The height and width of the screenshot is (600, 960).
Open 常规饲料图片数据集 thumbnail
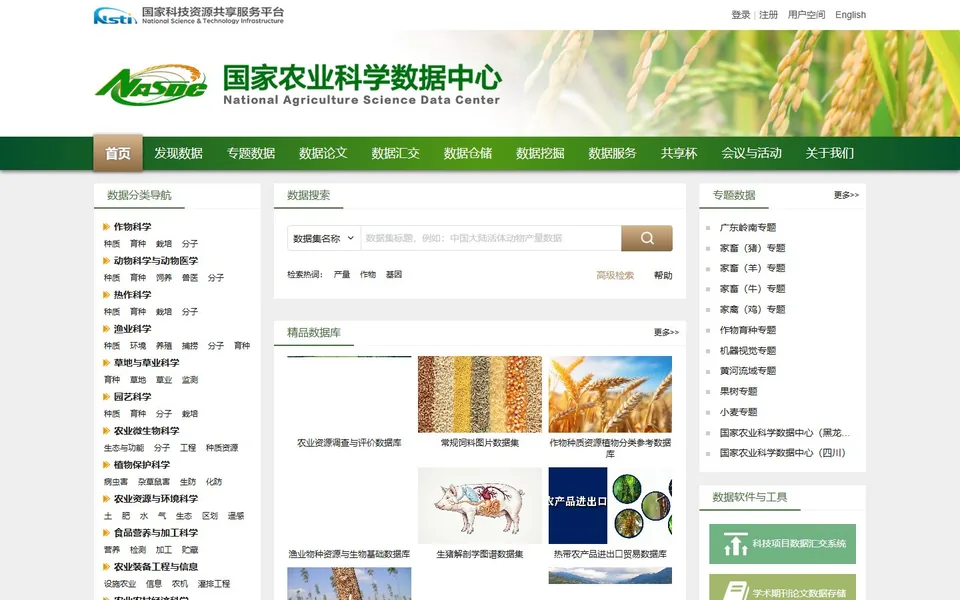[x=479, y=394]
